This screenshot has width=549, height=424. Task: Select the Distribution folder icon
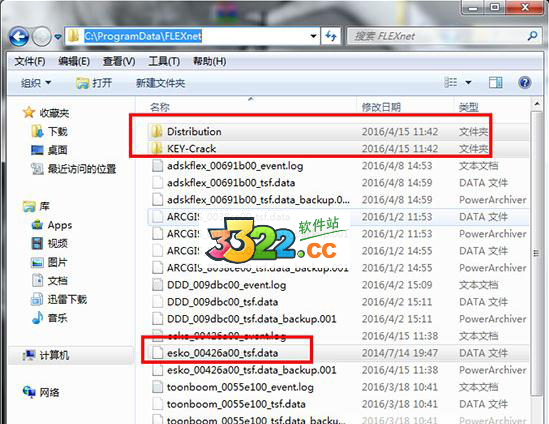click(156, 132)
